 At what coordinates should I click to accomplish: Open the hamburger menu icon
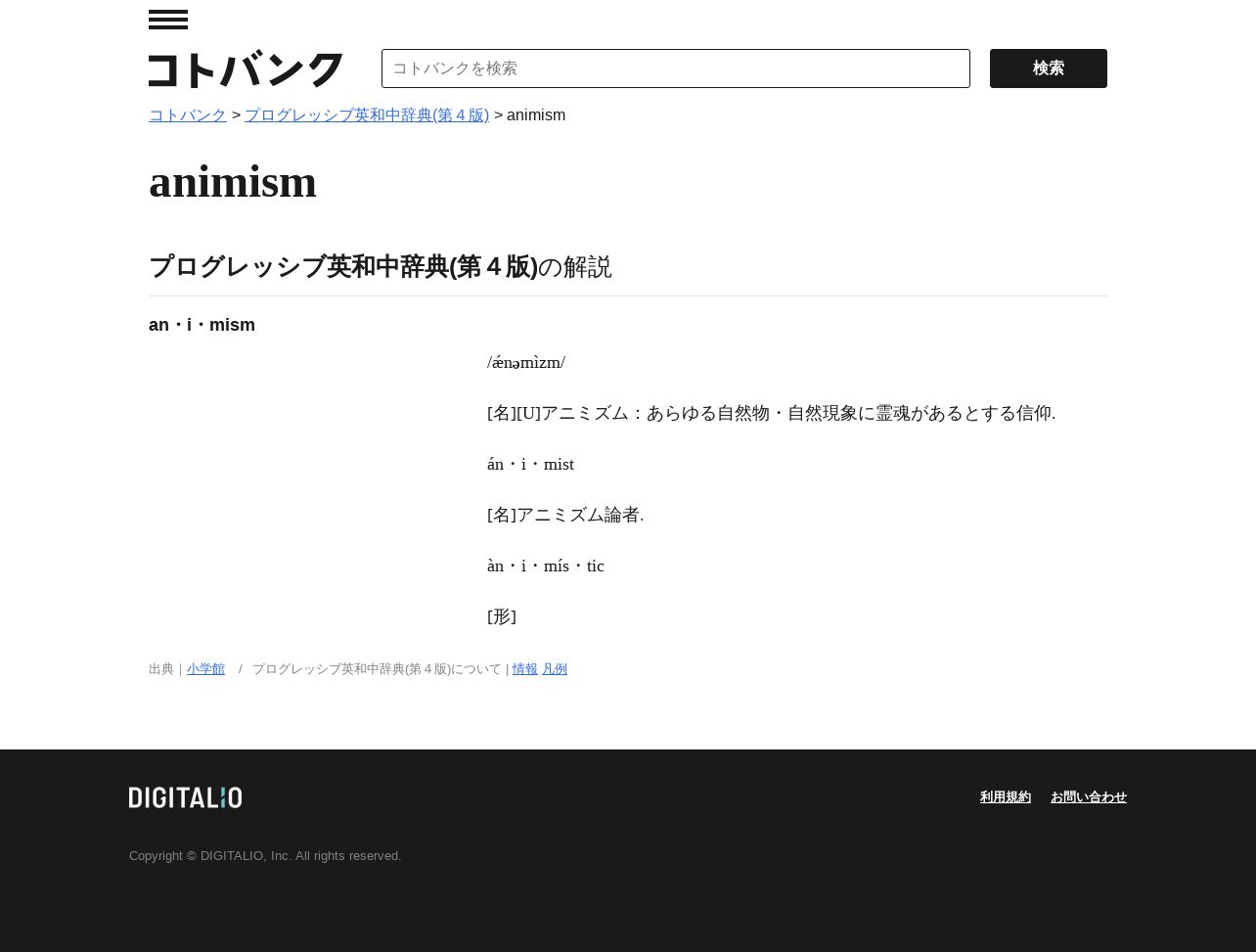pyautogui.click(x=168, y=20)
